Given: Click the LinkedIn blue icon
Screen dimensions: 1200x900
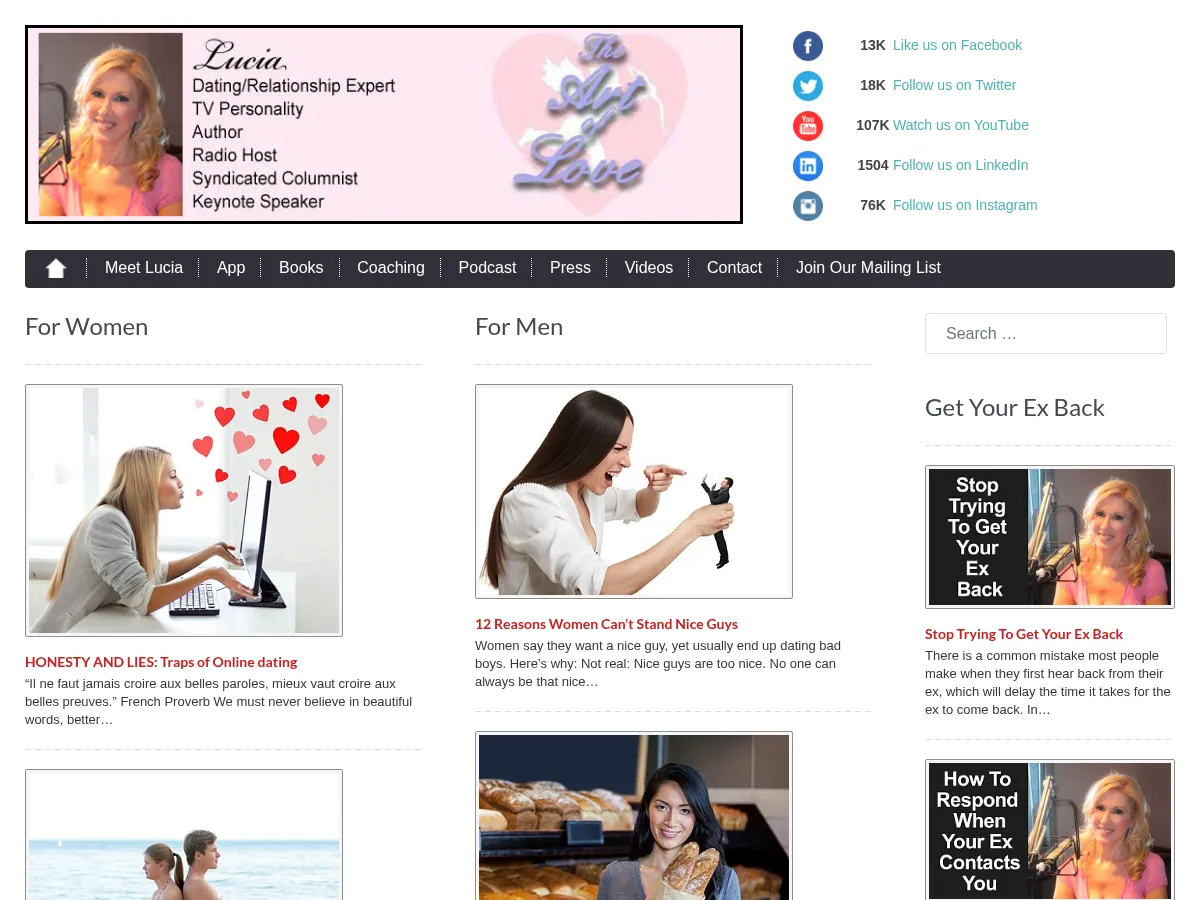Looking at the screenshot, I should tap(808, 166).
